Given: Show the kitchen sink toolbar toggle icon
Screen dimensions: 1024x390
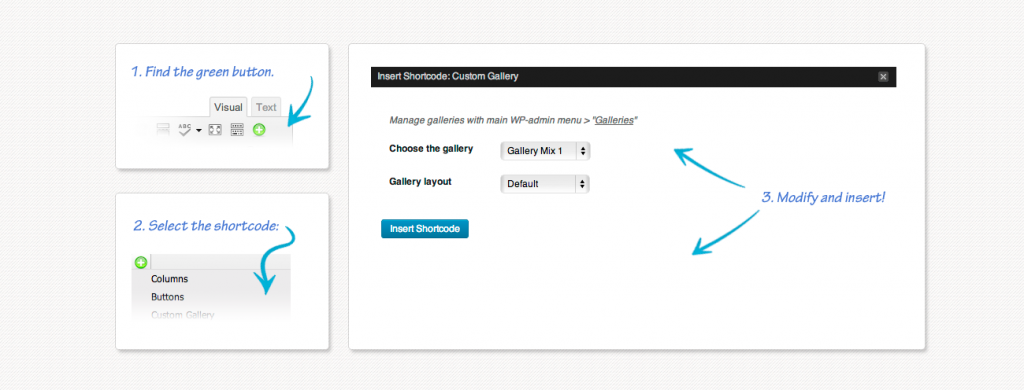Looking at the screenshot, I should click(237, 130).
